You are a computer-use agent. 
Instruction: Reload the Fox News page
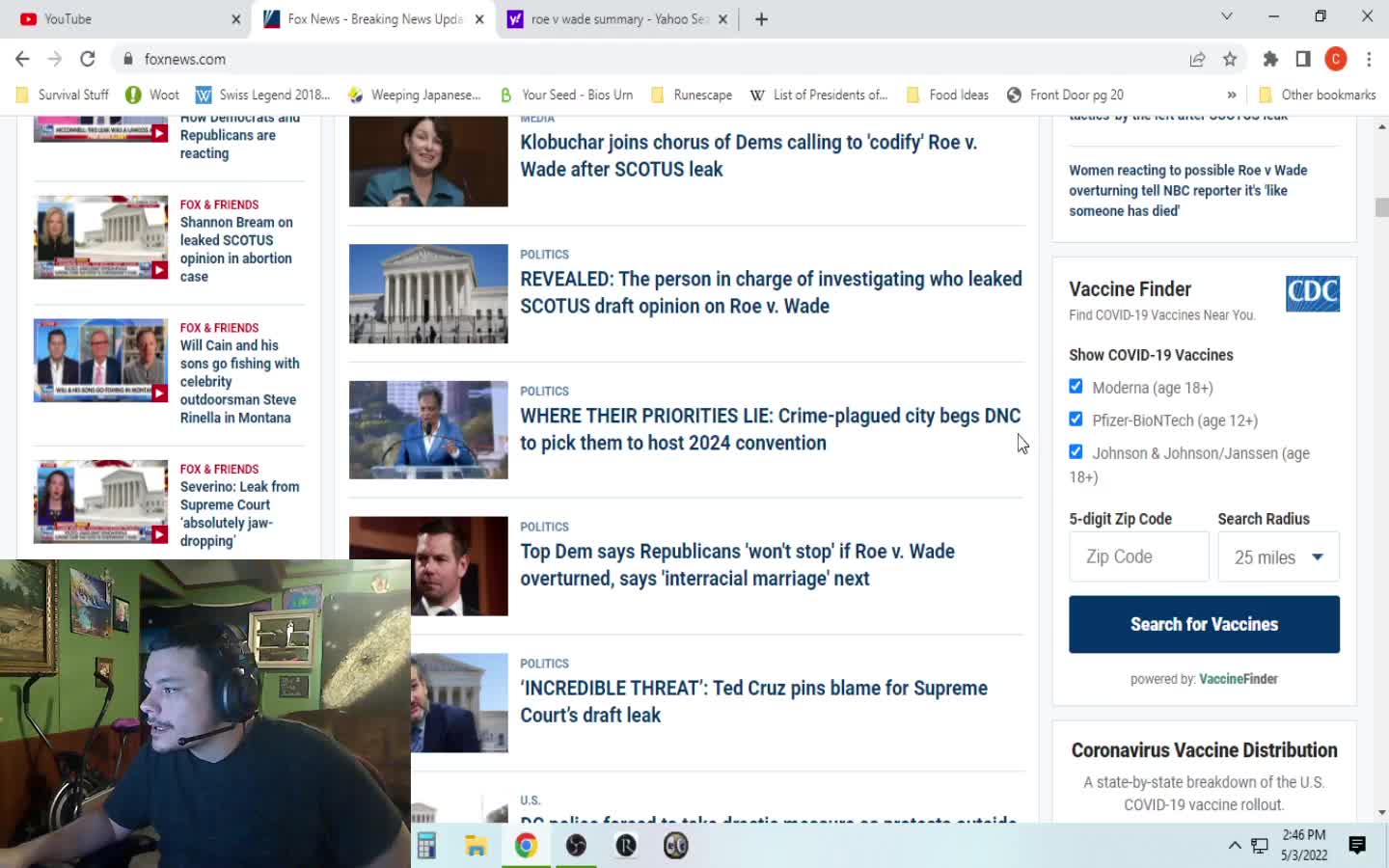(88, 59)
